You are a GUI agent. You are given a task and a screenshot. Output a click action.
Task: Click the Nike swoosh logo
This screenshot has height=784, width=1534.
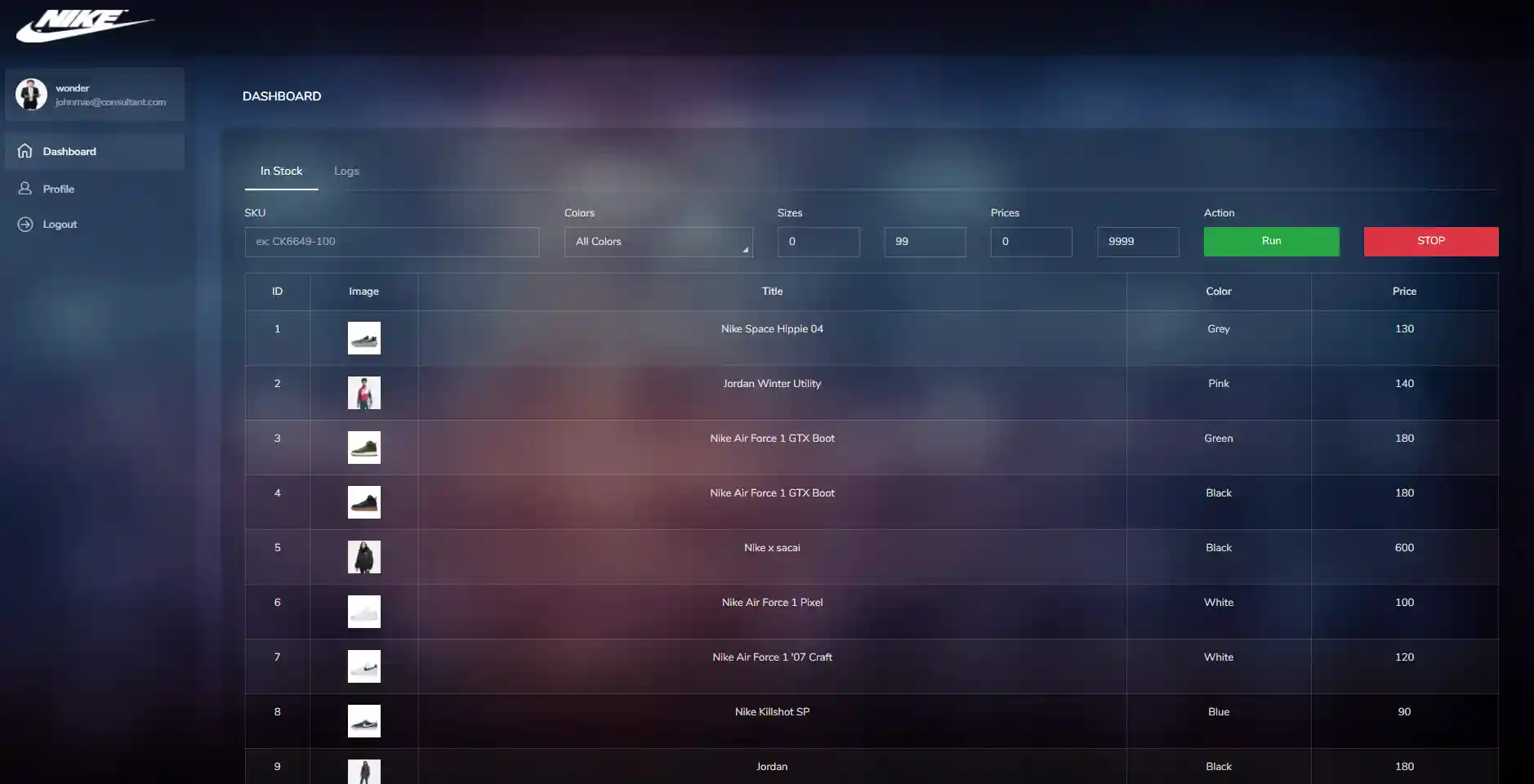(85, 26)
